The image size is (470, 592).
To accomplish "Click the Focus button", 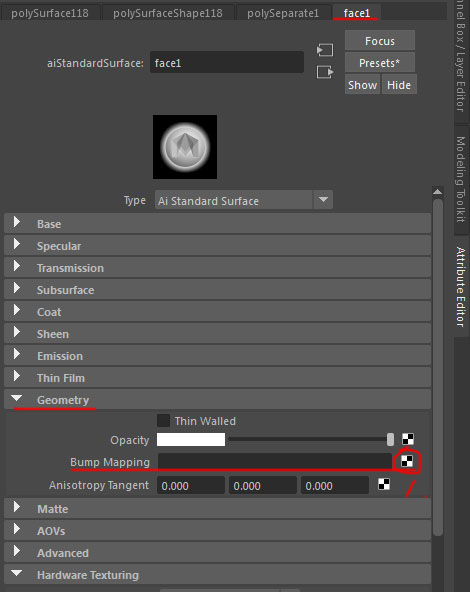I will tap(380, 40).
